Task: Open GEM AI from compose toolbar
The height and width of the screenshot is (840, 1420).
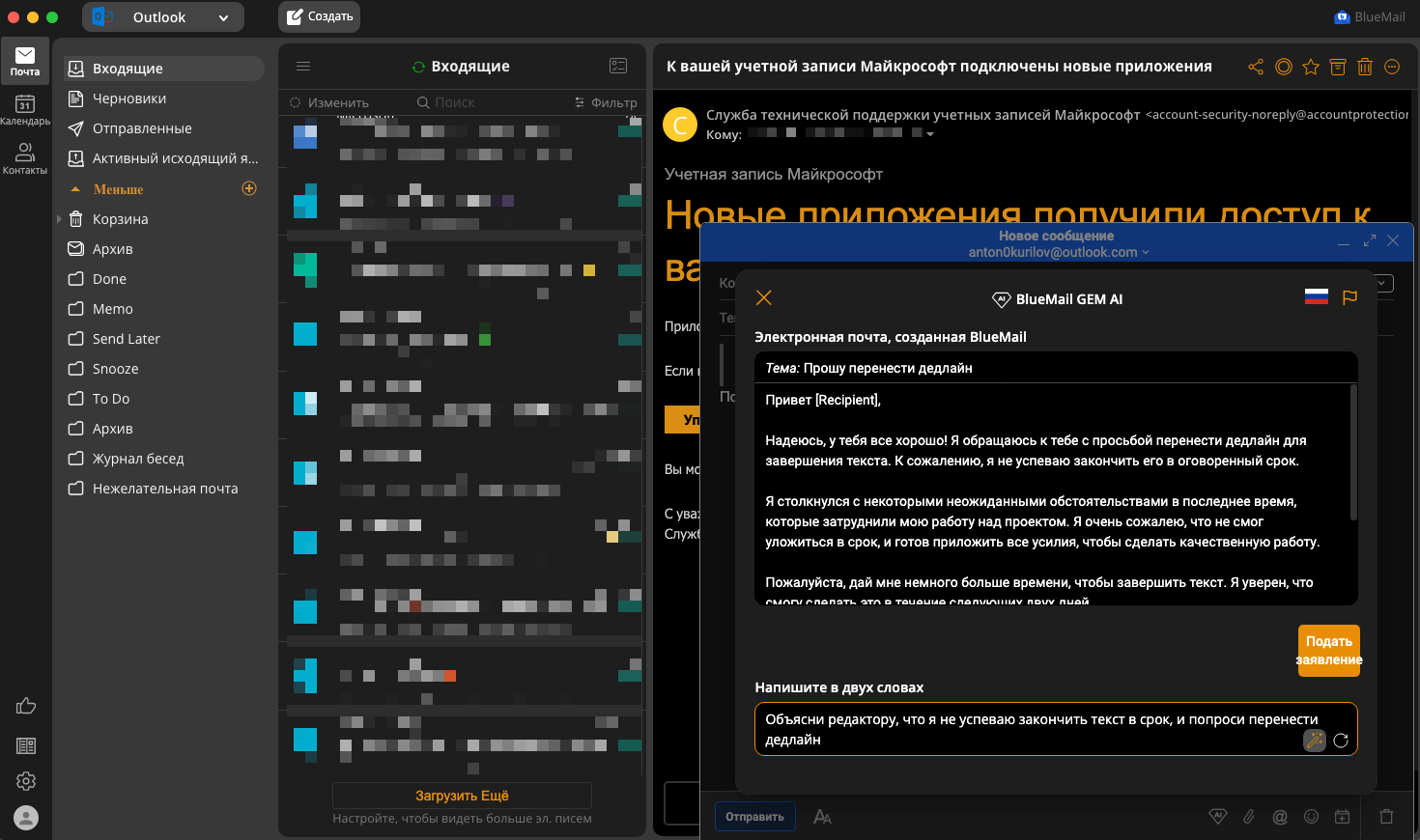Action: pyautogui.click(x=1218, y=817)
